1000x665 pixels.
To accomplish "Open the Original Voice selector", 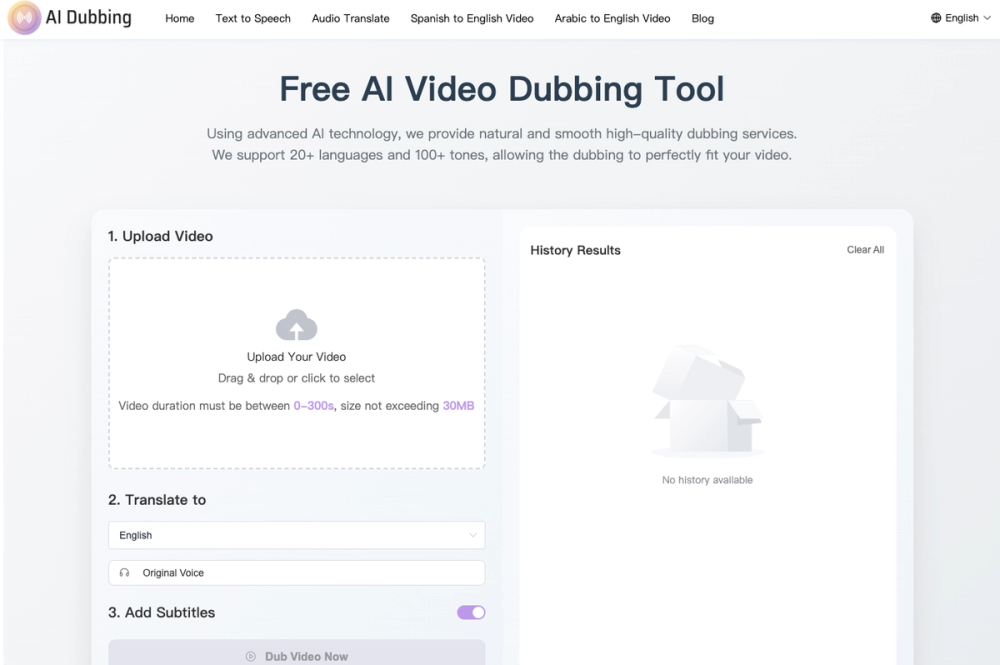I will [x=296, y=571].
